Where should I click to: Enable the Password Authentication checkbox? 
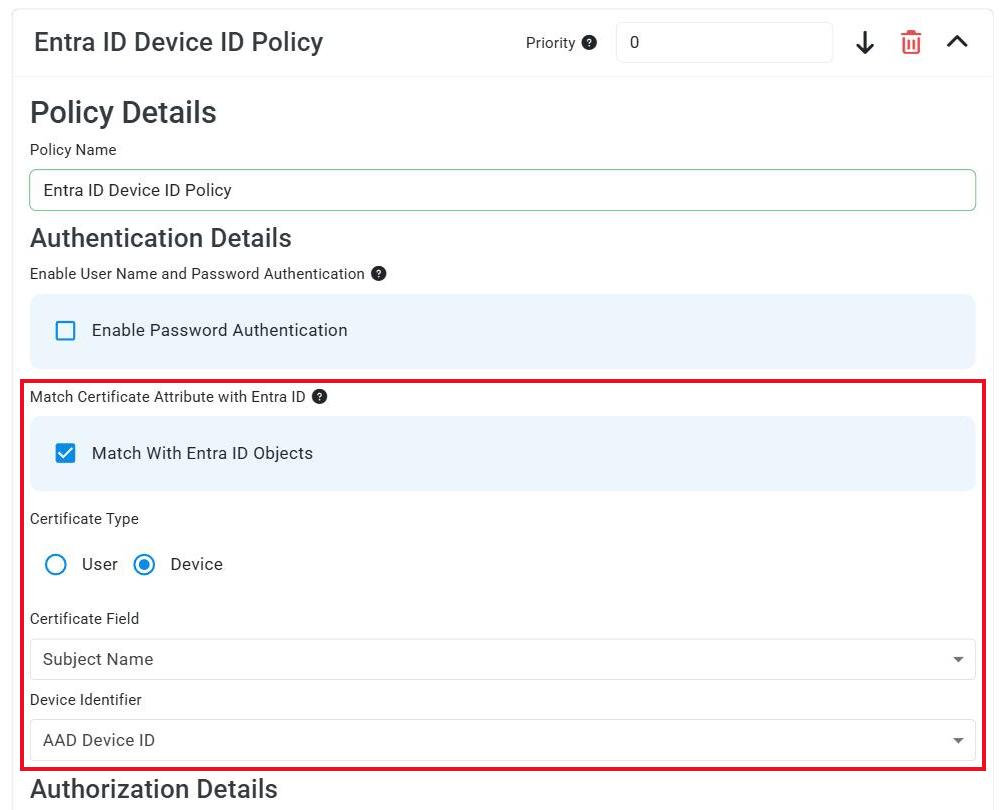click(65, 330)
